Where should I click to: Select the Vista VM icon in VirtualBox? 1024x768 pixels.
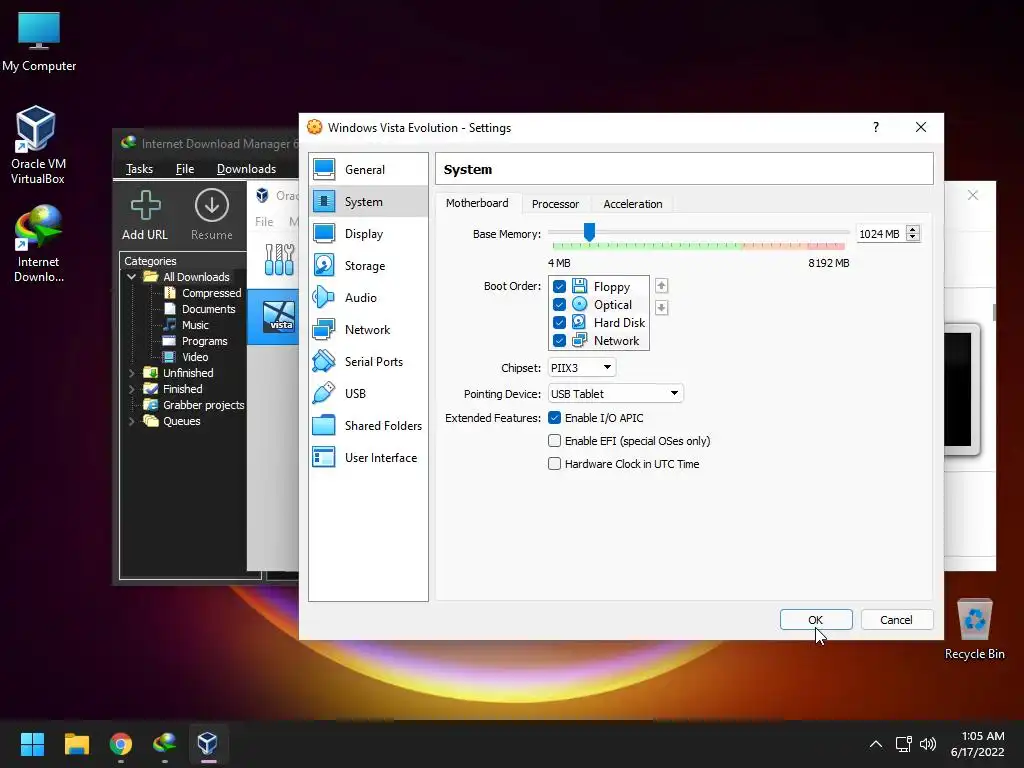pyautogui.click(x=279, y=317)
